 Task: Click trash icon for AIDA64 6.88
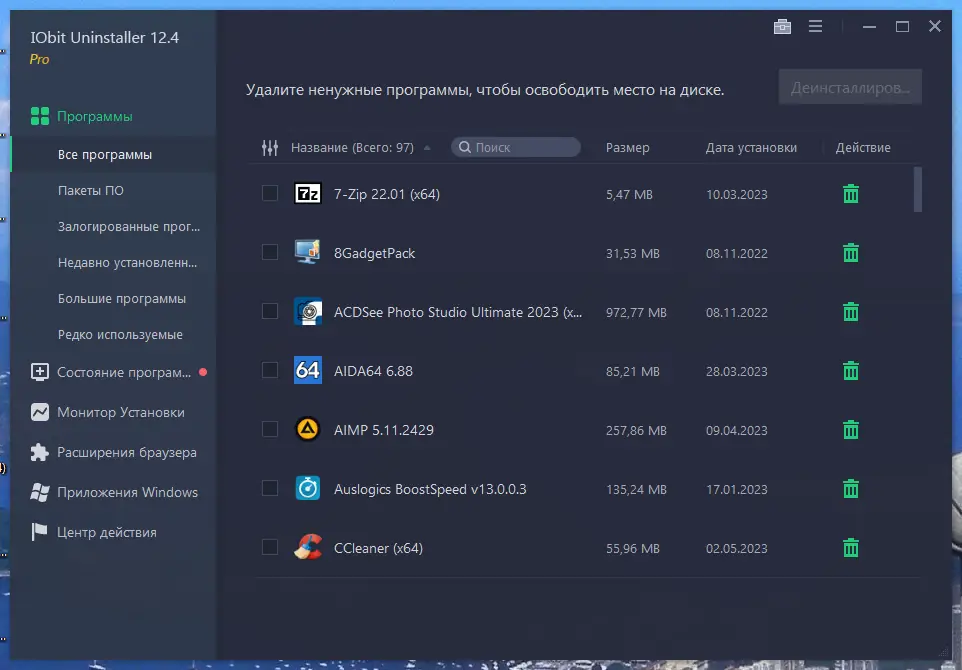click(x=850, y=371)
